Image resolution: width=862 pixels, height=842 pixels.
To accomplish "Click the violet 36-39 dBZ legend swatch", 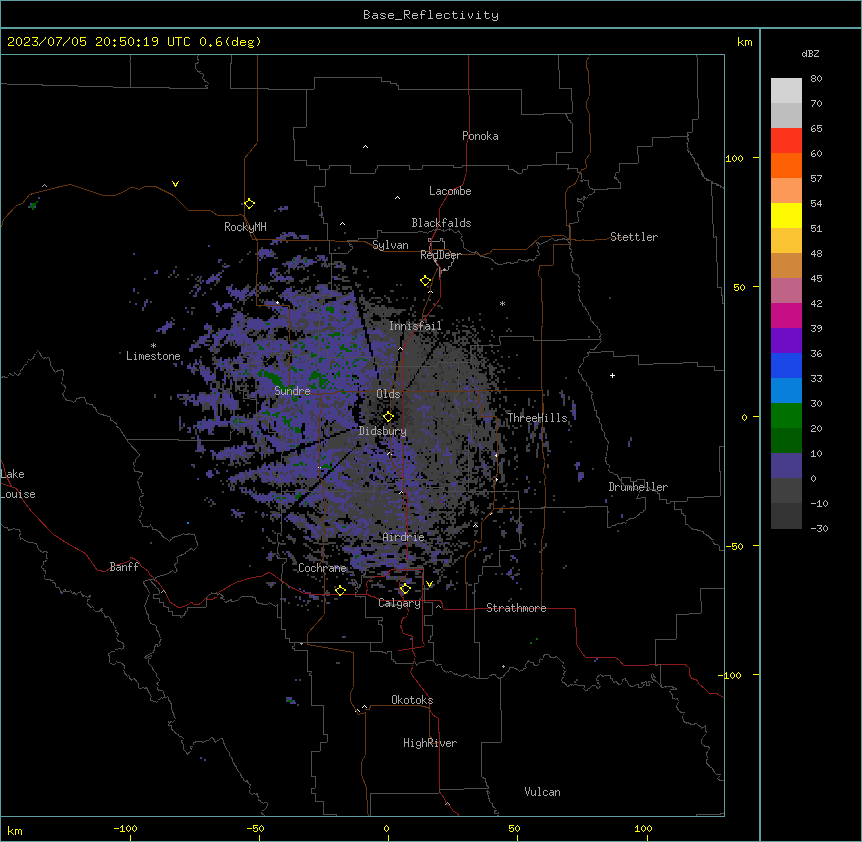I will (x=786, y=341).
